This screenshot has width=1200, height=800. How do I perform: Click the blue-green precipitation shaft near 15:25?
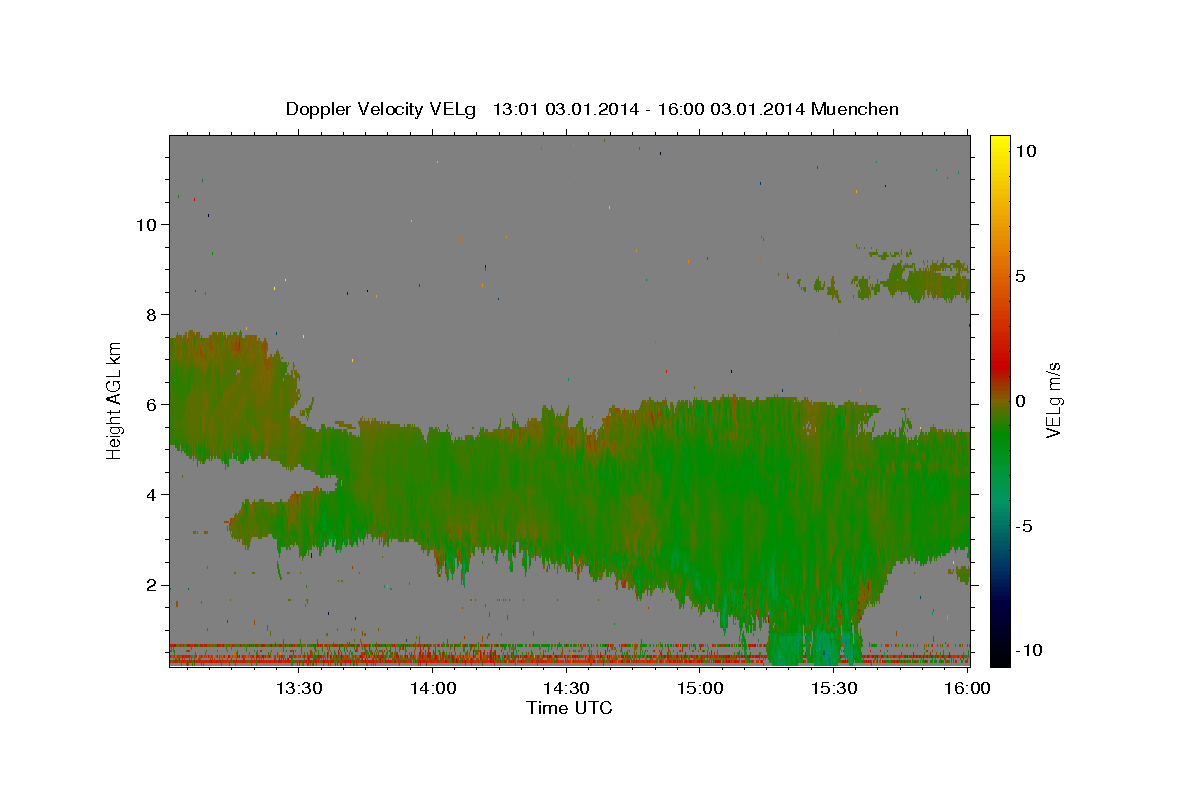pyautogui.click(x=815, y=645)
